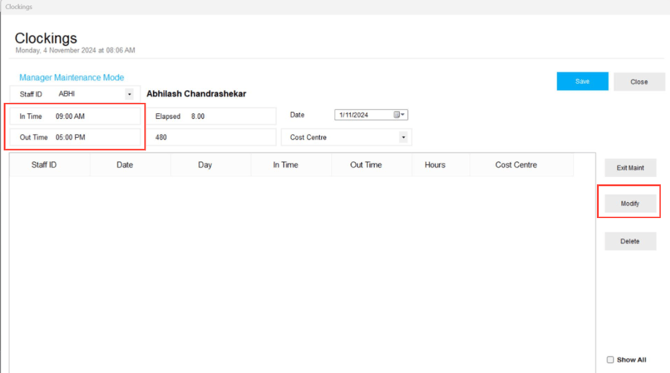Click the Staff ID value ABHI
This screenshot has height=373, width=670.
point(67,94)
